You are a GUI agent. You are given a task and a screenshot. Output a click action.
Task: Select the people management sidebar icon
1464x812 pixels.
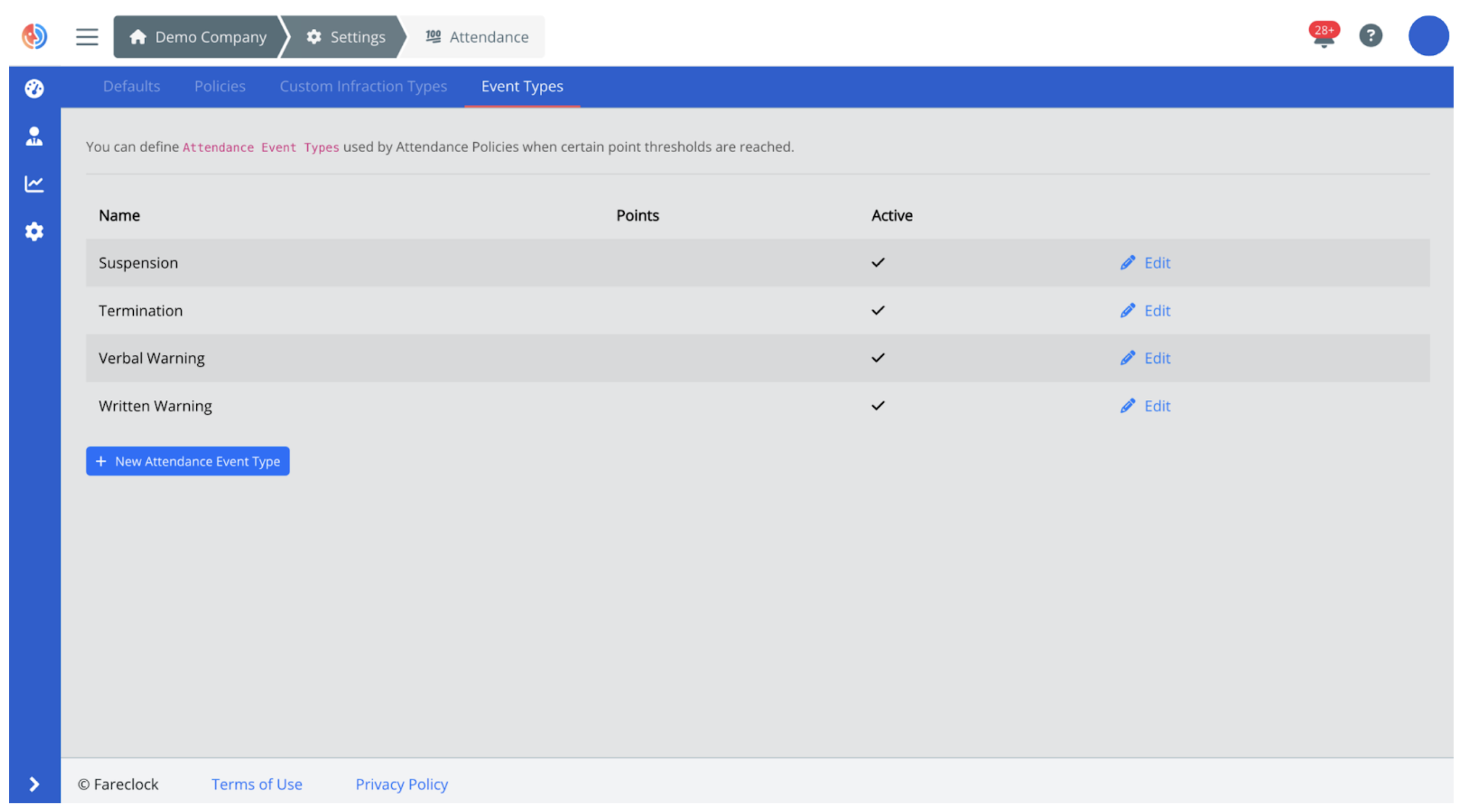34,136
